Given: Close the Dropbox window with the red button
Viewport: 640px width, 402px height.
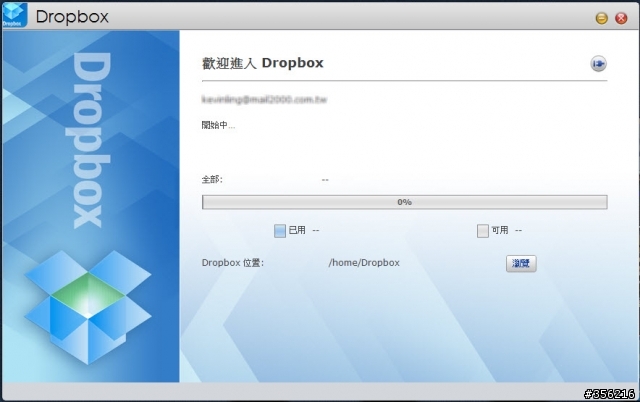Looking at the screenshot, I should [621, 18].
